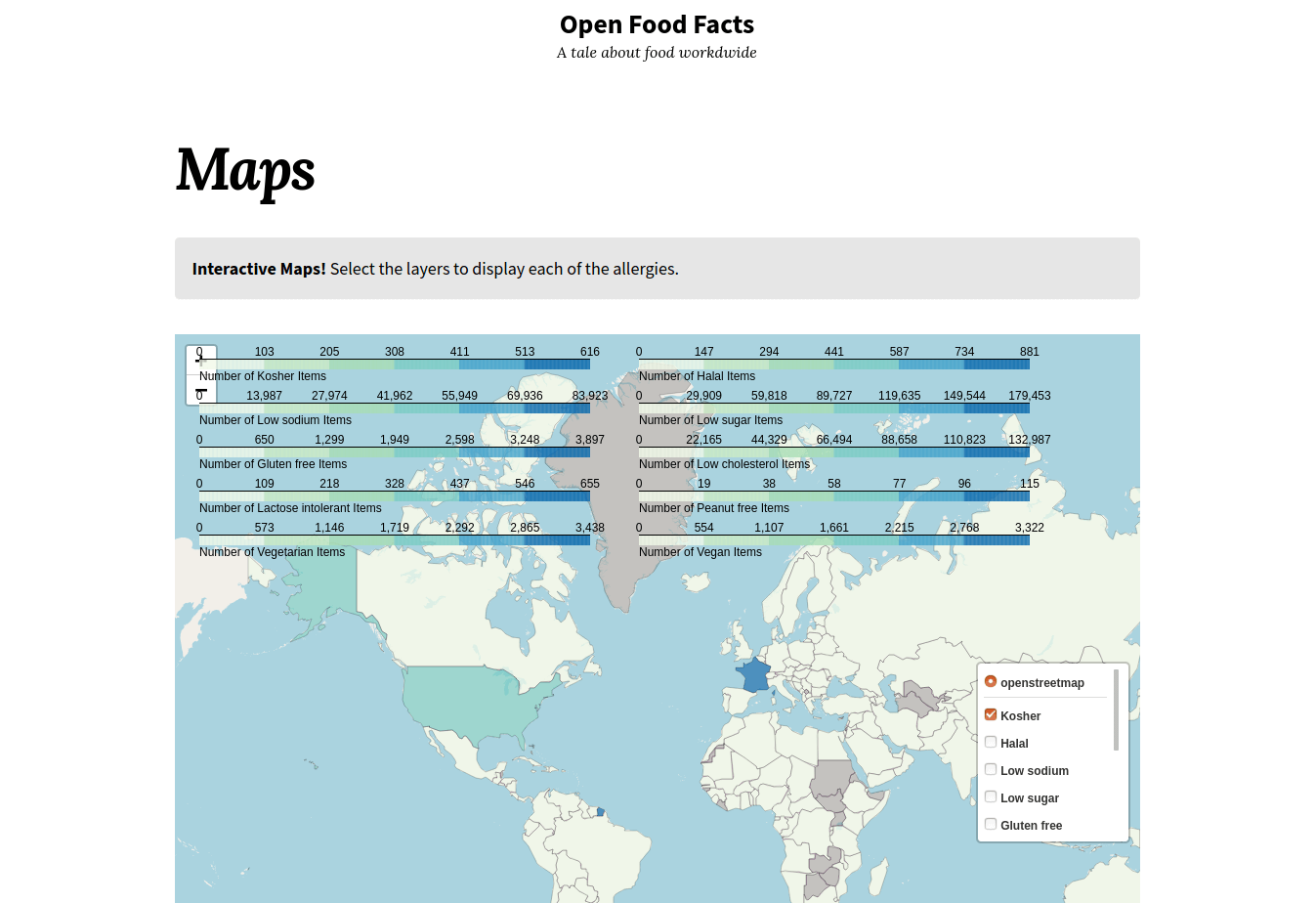Click the Halal legend color bar
1316x903 pixels.
(834, 365)
